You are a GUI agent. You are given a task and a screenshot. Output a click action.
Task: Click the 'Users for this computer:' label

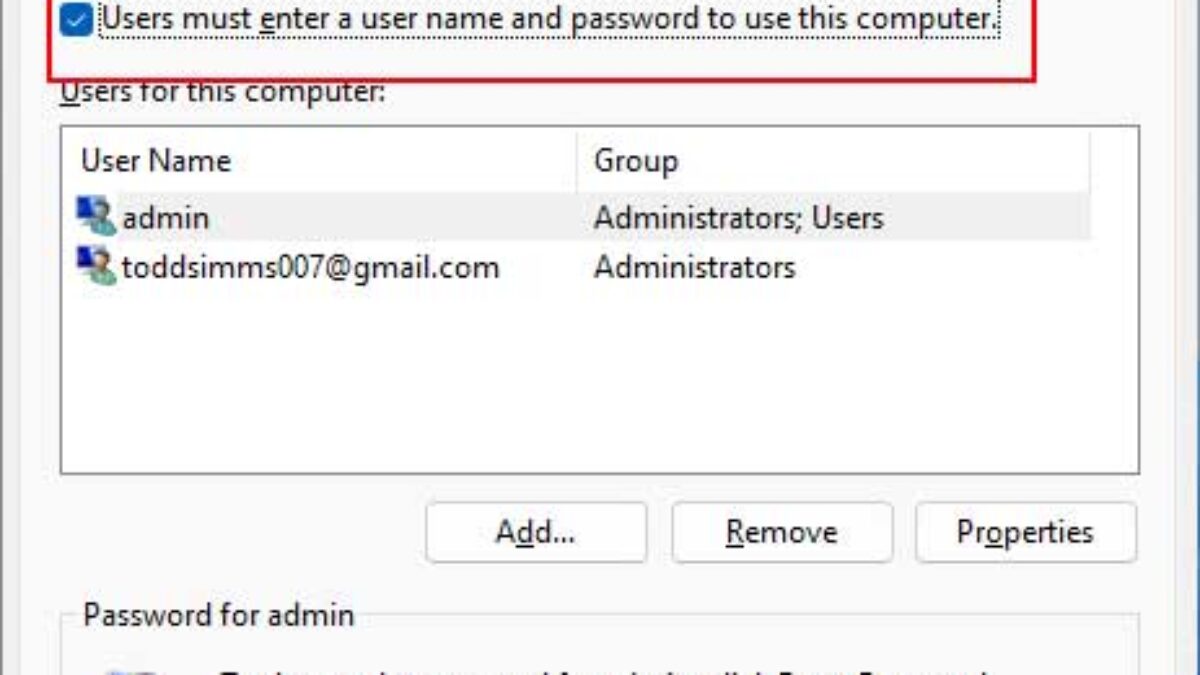(222, 94)
